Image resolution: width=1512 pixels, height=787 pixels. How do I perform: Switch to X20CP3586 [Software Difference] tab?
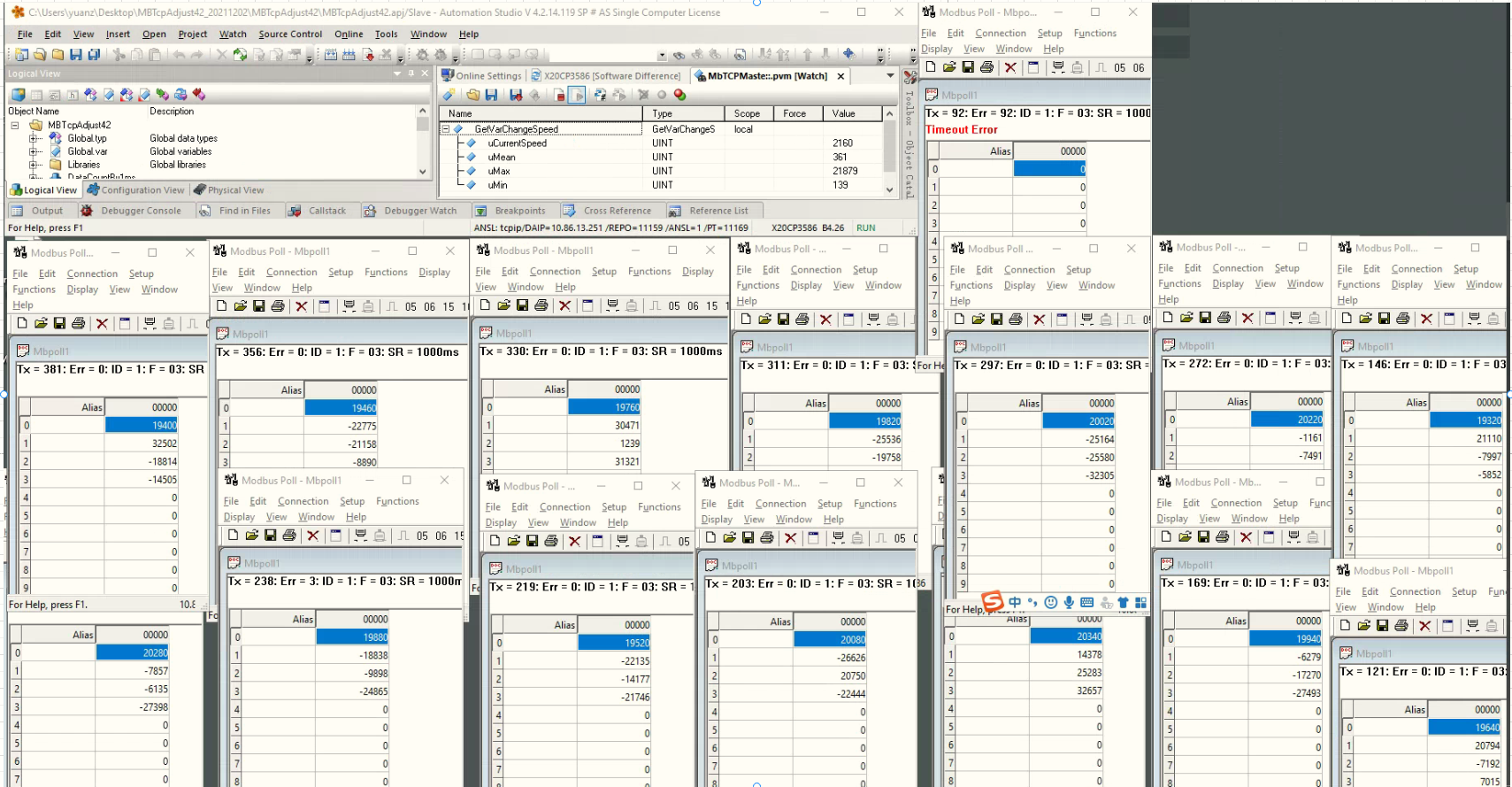[606, 76]
